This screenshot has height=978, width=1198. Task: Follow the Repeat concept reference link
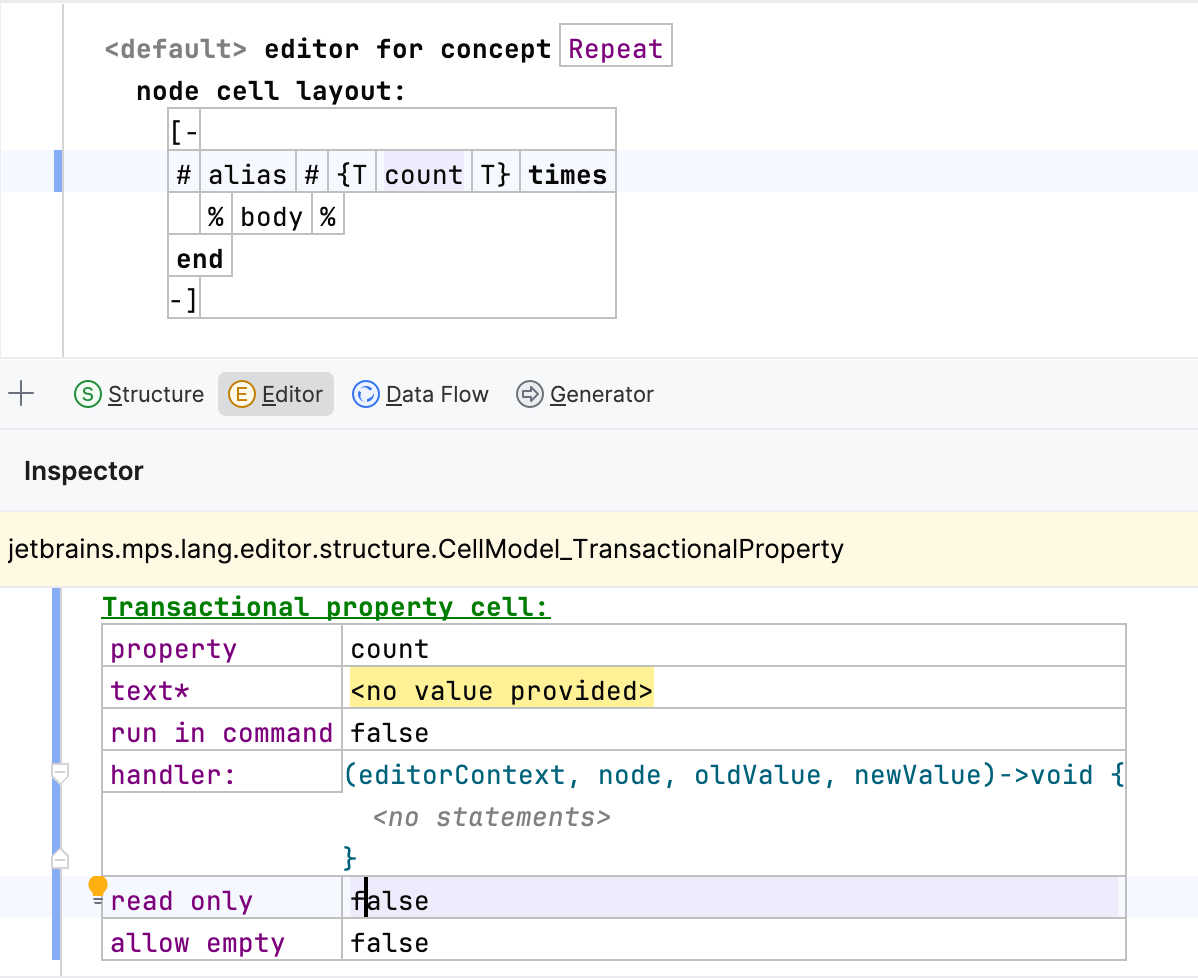[615, 49]
